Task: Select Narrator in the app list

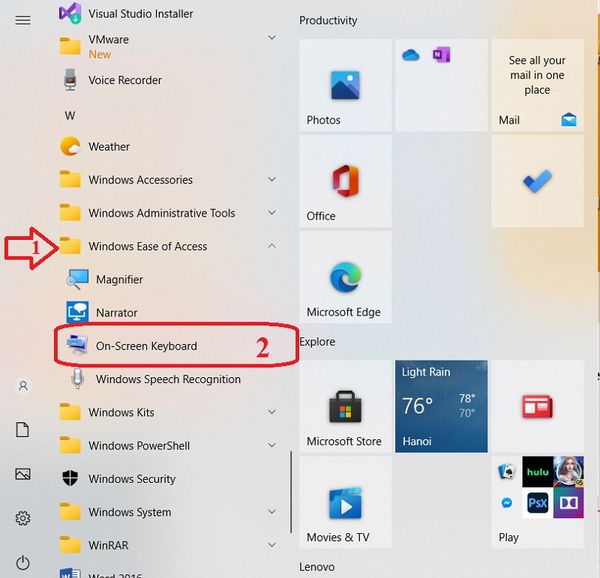Action: coord(116,313)
